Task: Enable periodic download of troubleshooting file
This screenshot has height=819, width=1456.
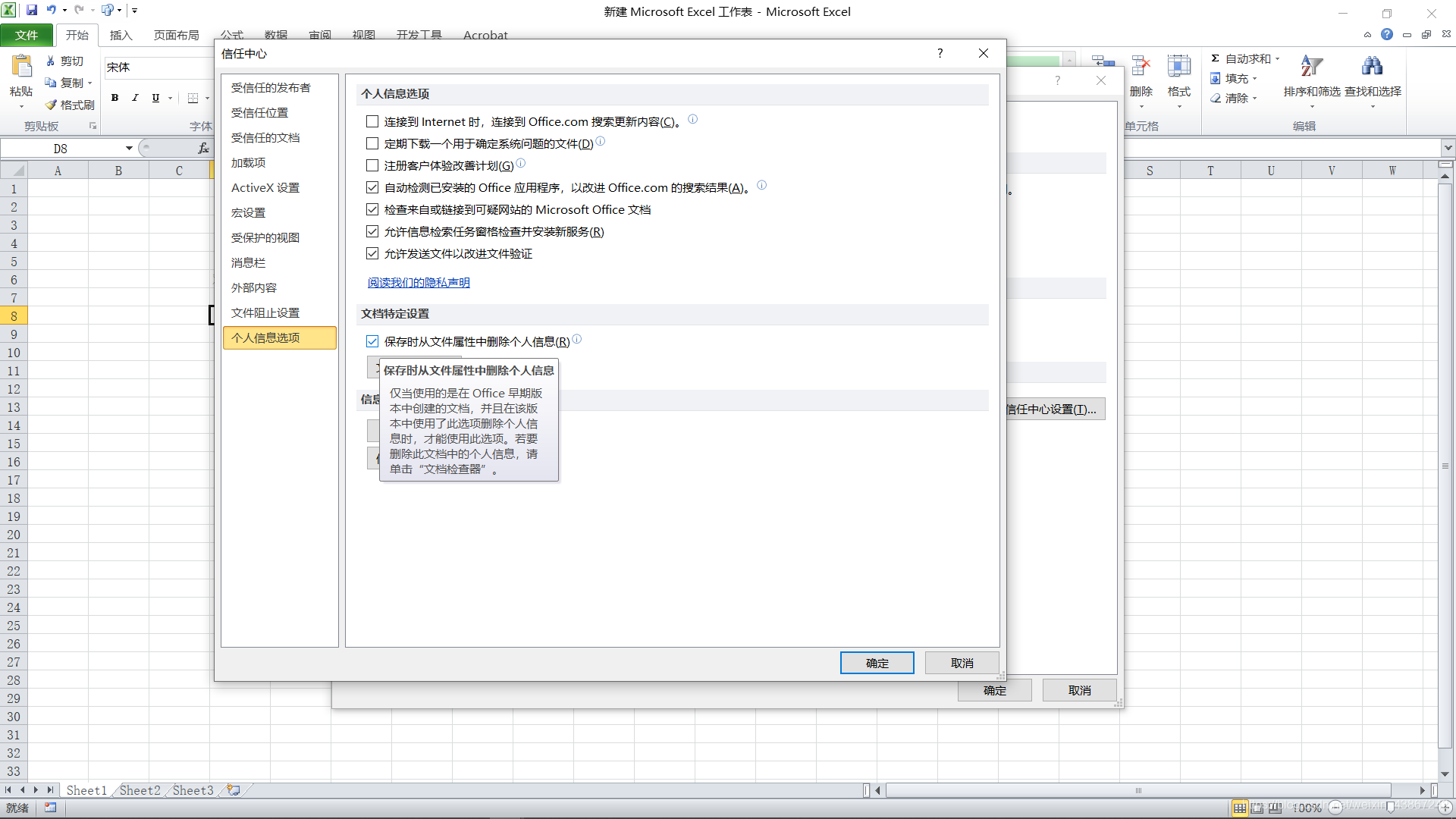Action: [x=372, y=143]
